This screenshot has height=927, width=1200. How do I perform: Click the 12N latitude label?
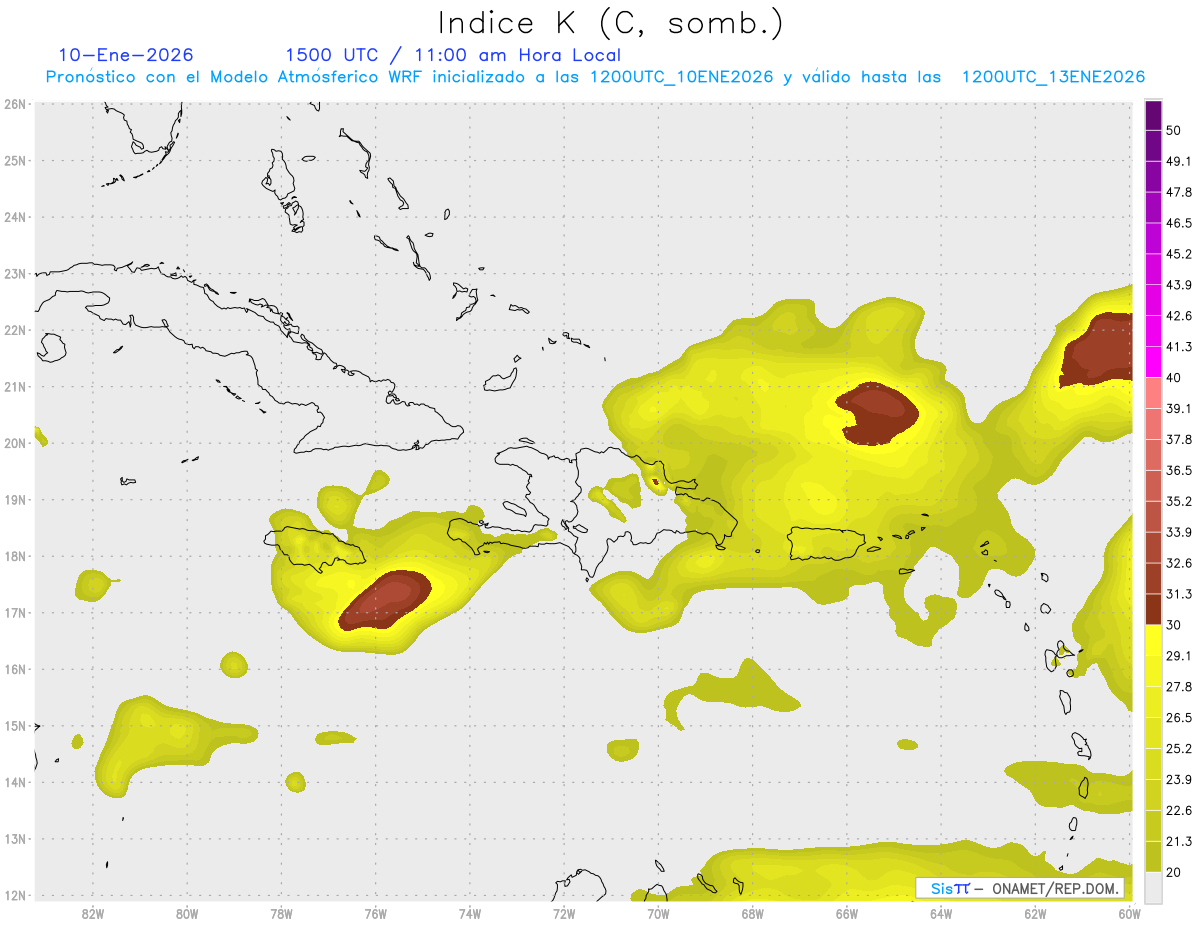[x=16, y=895]
